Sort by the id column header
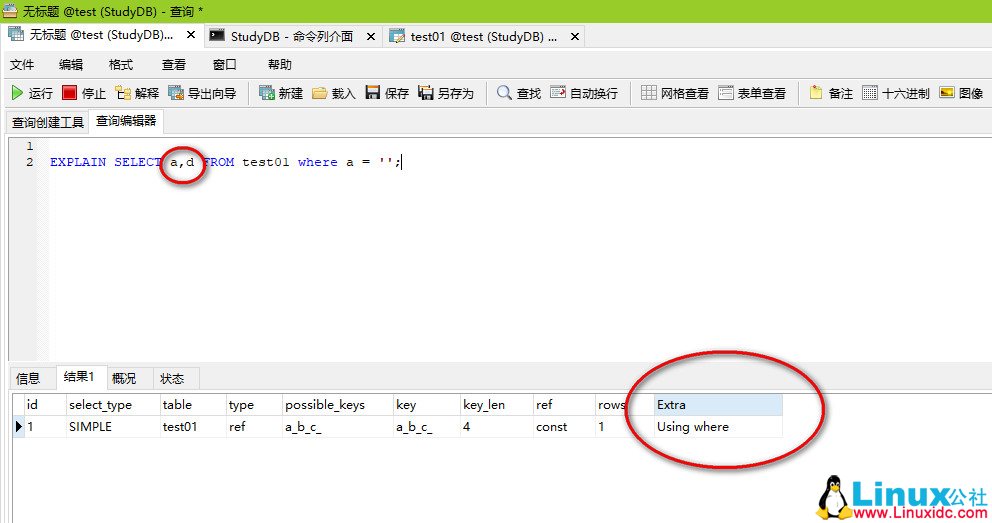Viewport: 992px width, 523px height. click(x=44, y=405)
